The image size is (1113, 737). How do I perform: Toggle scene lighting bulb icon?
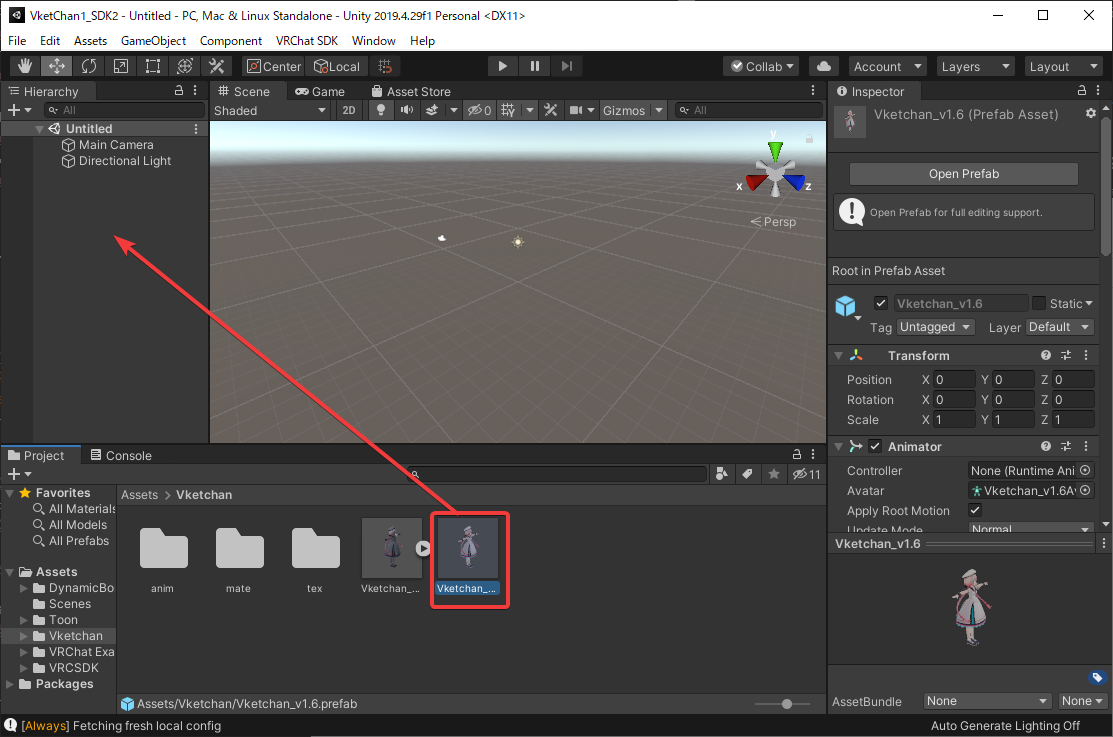[381, 110]
